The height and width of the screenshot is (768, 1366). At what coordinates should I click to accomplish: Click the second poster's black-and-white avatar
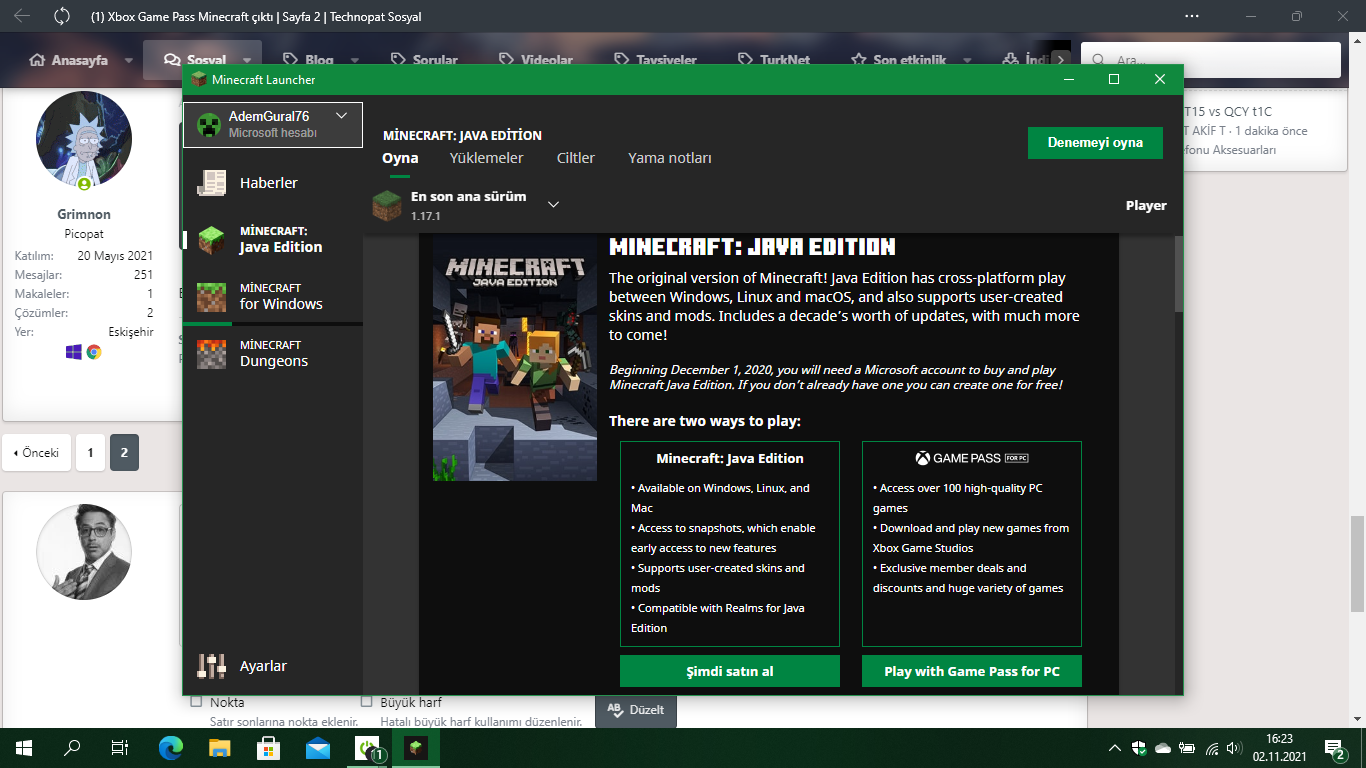pos(84,552)
